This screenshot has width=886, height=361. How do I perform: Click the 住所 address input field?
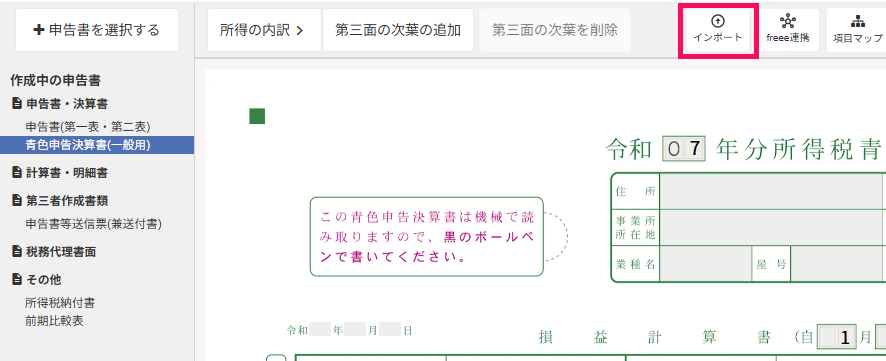(x=772, y=191)
